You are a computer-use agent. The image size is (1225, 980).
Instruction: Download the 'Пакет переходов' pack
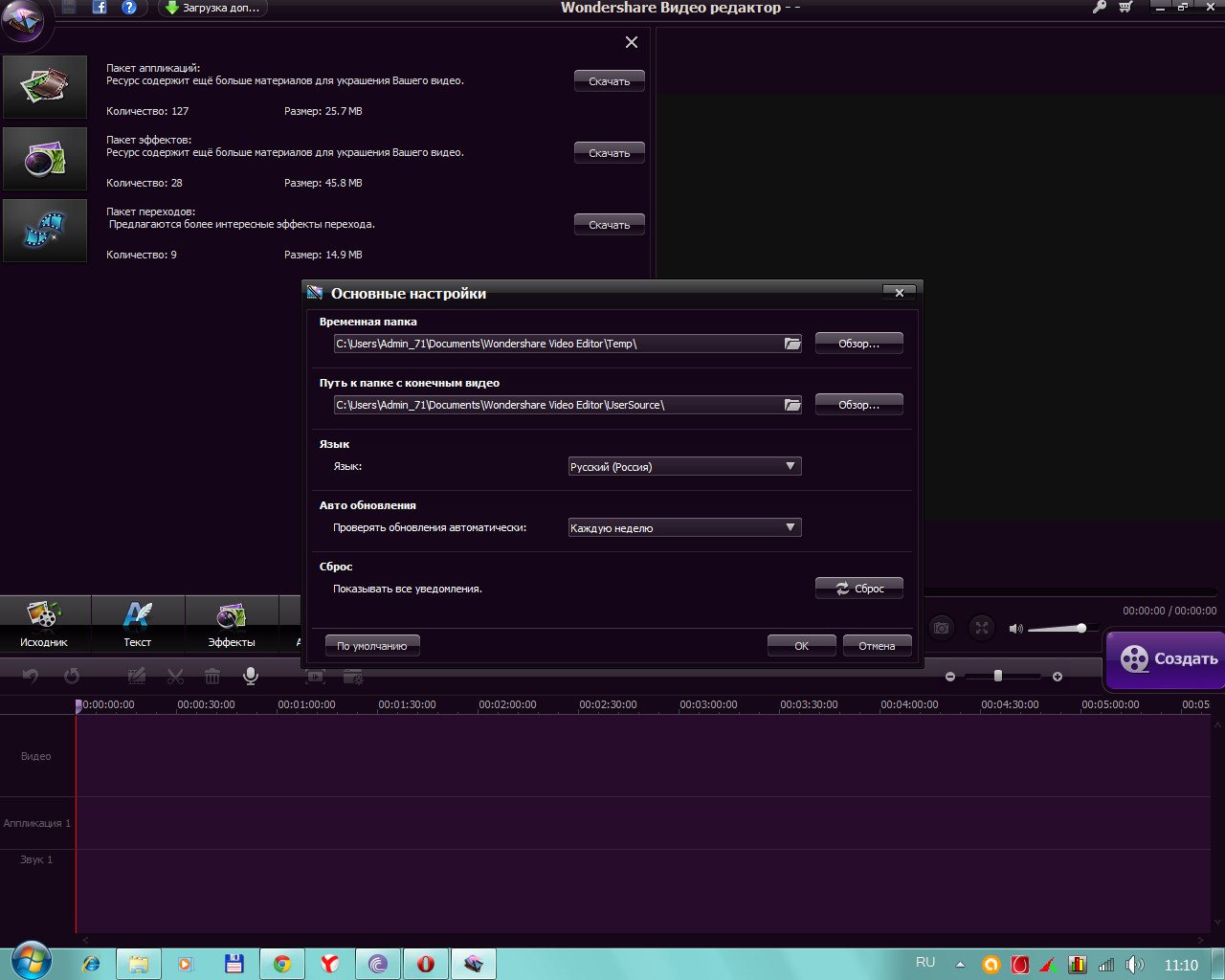point(610,225)
